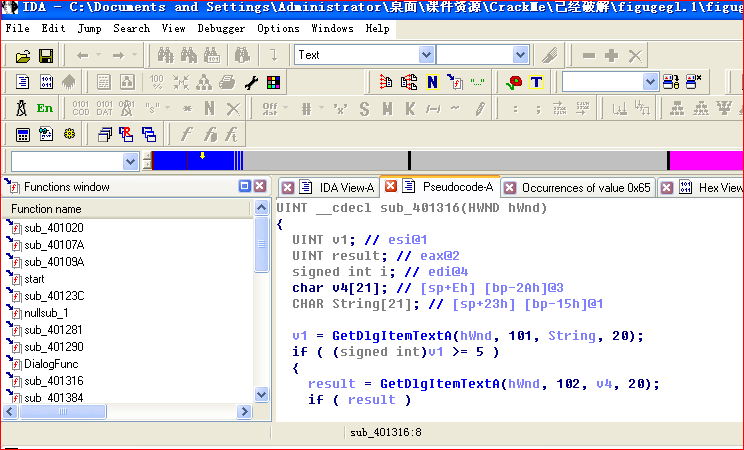Click sub_401316:8 in the status bar
744x450 pixels.
pyautogui.click(x=386, y=432)
